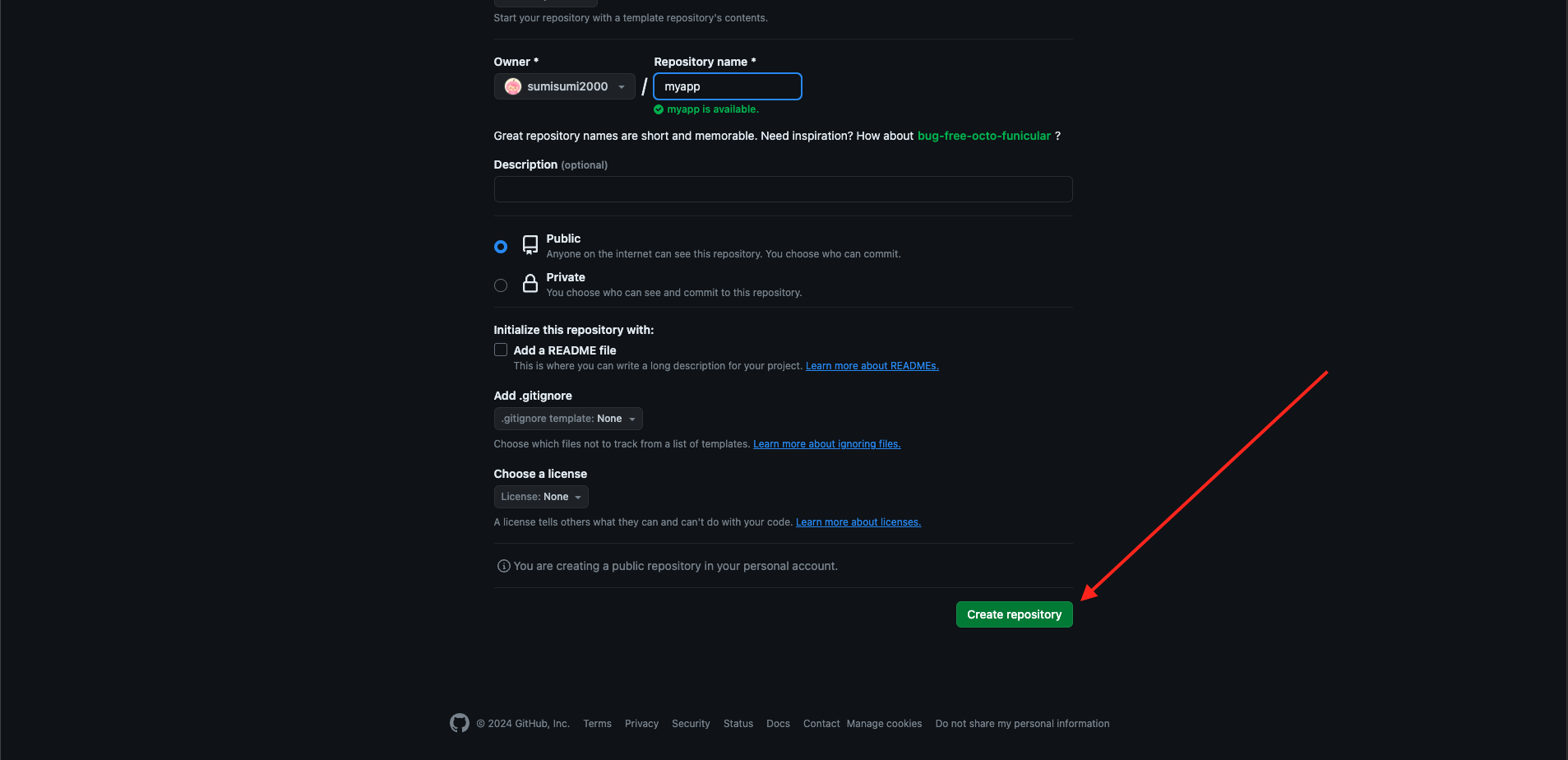Enable the Add a README file checkbox
Image resolution: width=1568 pixels, height=760 pixels.
click(x=500, y=350)
